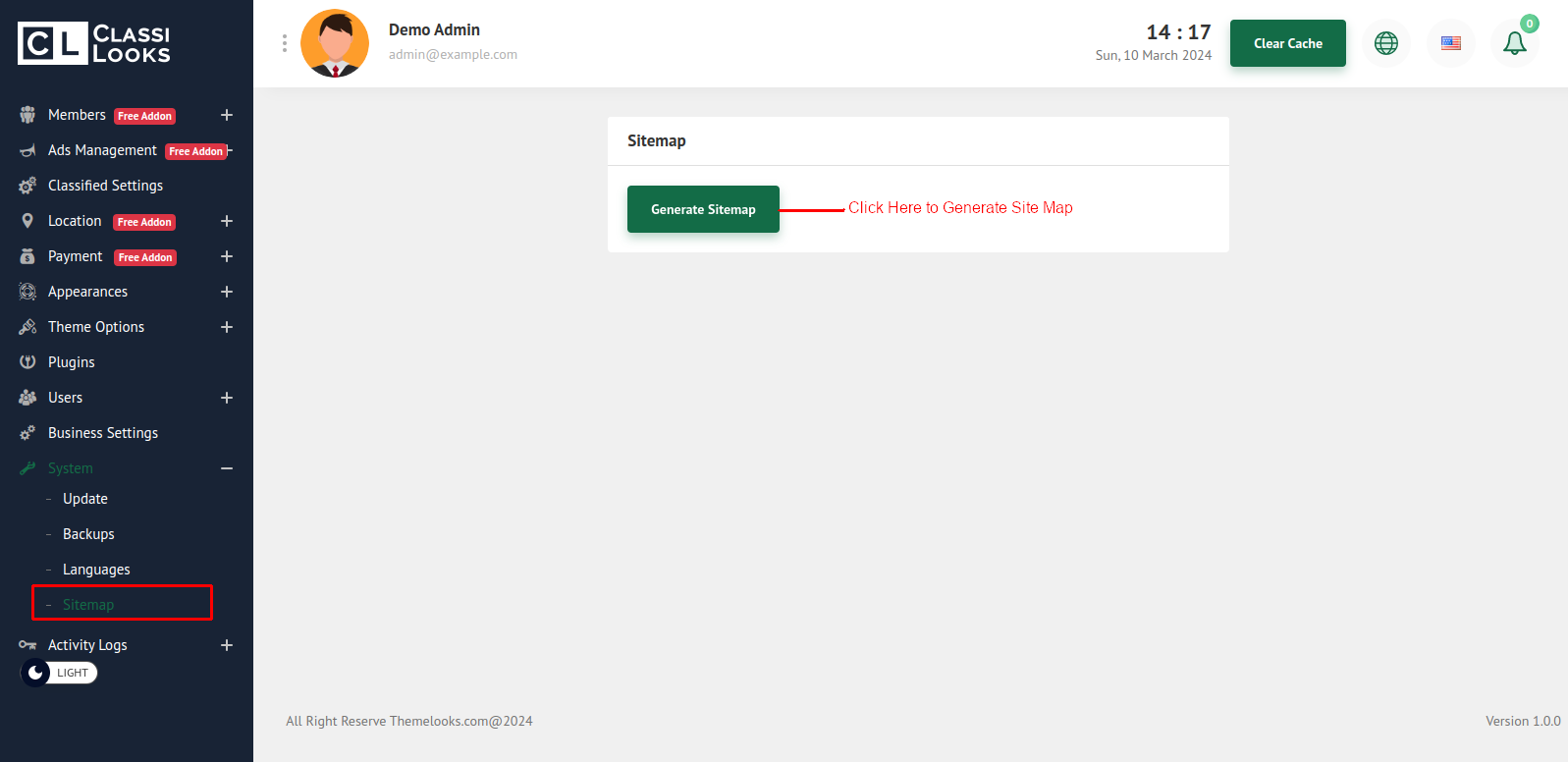The image size is (1568, 762).
Task: Click the notification bell icon
Action: [x=1514, y=43]
